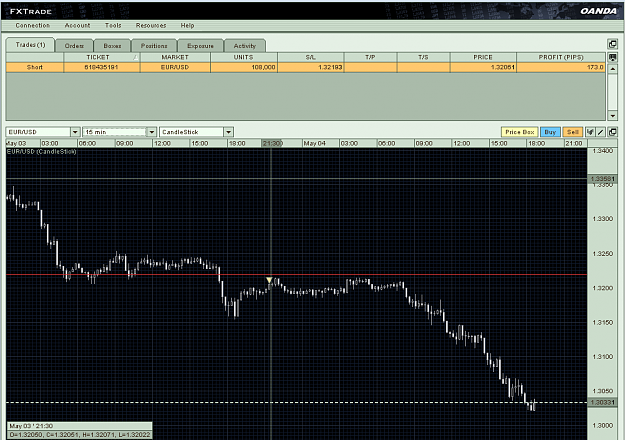Open the Resources menu

pyautogui.click(x=151, y=26)
